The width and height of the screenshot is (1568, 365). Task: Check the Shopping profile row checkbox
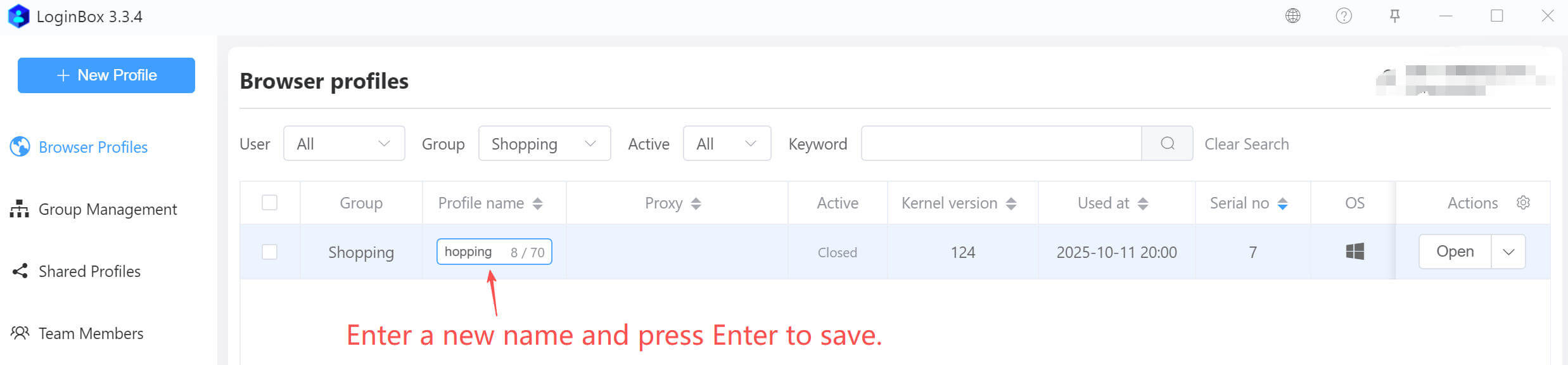click(x=270, y=252)
